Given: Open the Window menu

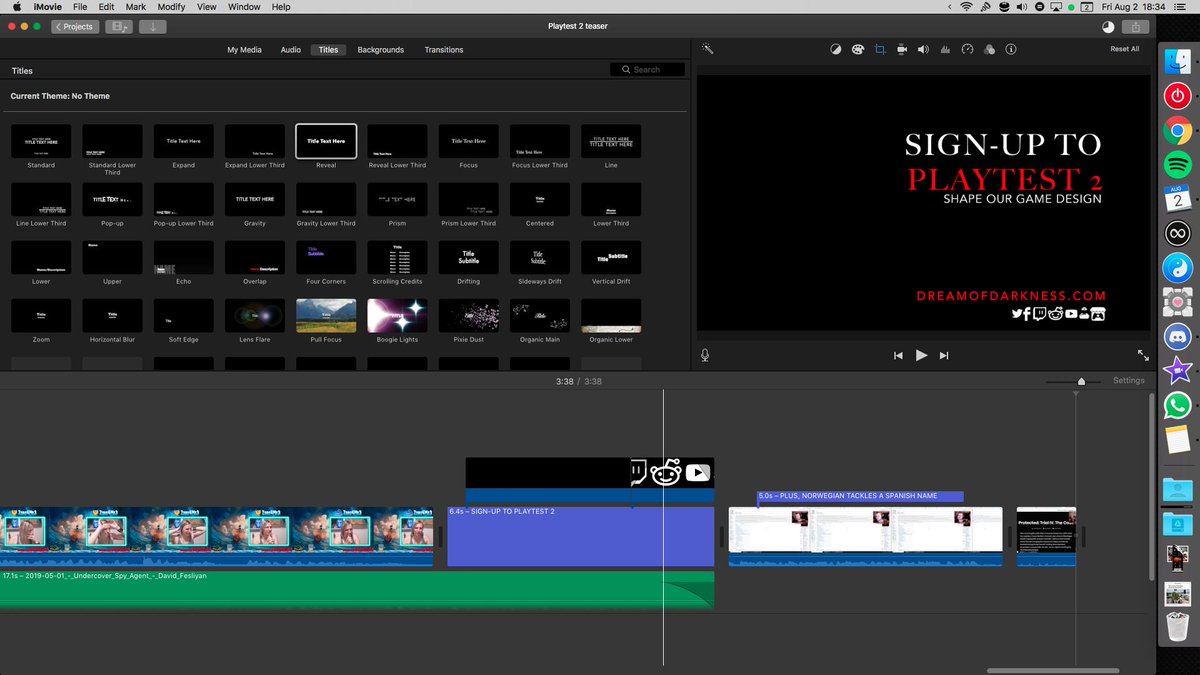Looking at the screenshot, I should tap(244, 7).
